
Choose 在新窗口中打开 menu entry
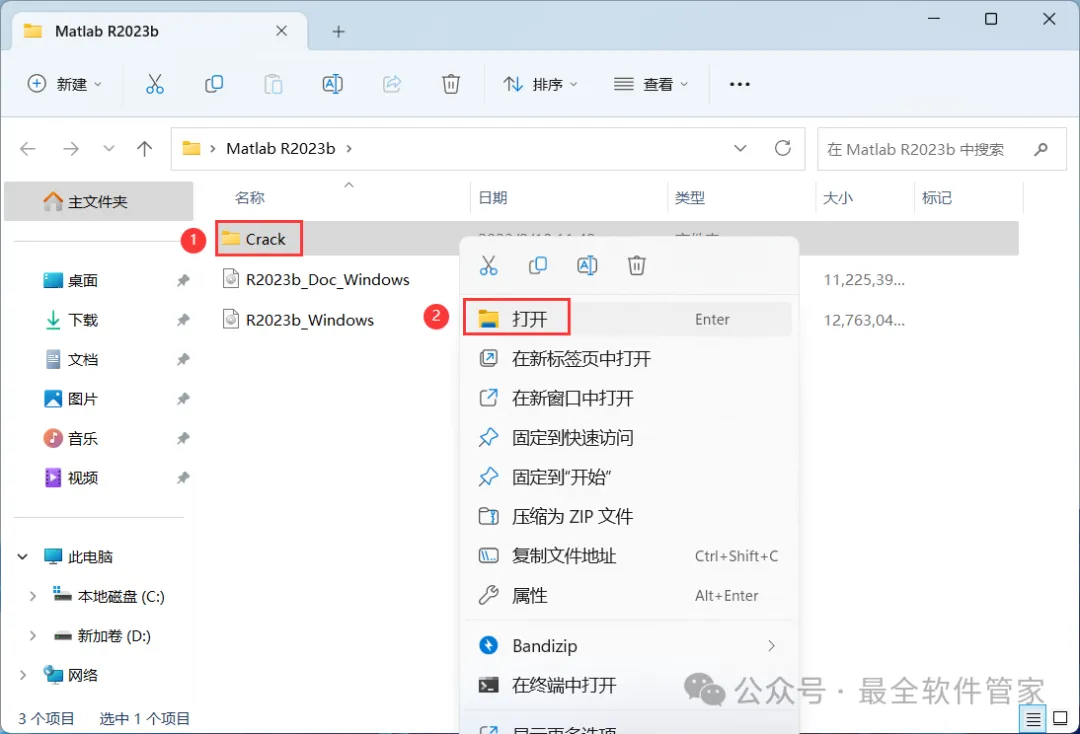coord(627,398)
